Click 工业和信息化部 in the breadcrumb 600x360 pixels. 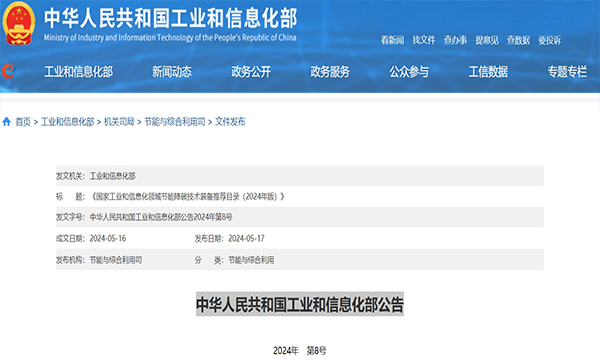point(67,122)
